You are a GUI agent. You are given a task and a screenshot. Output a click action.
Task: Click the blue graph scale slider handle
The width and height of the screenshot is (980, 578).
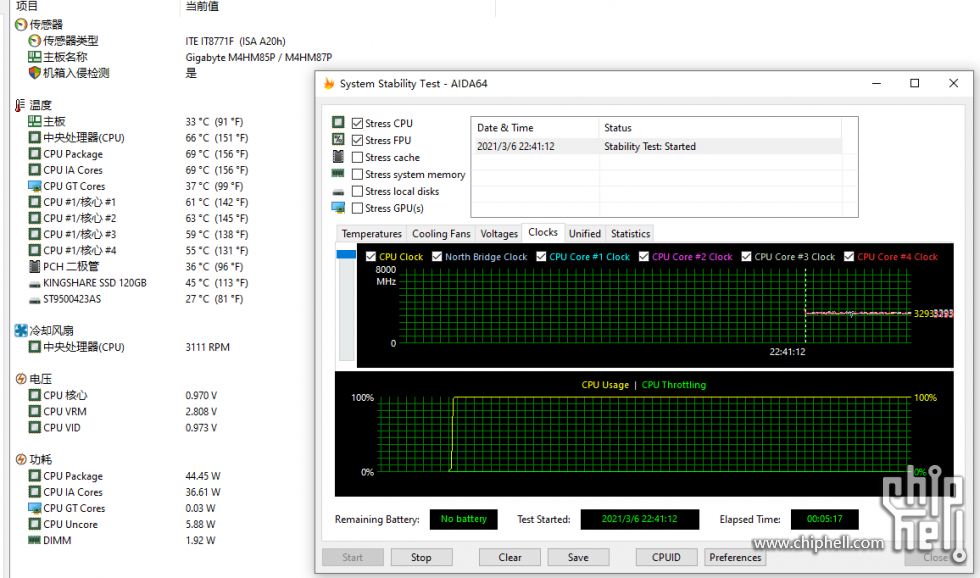(x=346, y=254)
